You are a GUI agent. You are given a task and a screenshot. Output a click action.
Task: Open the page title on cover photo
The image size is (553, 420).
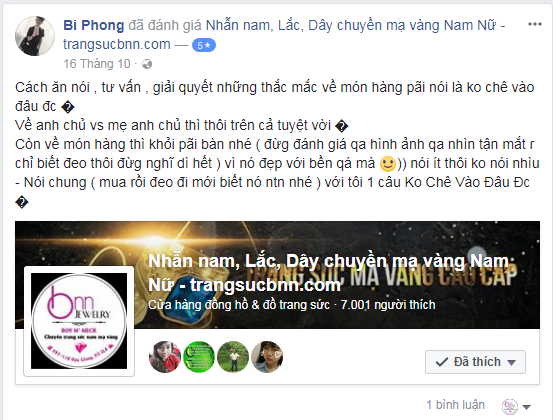tap(329, 273)
